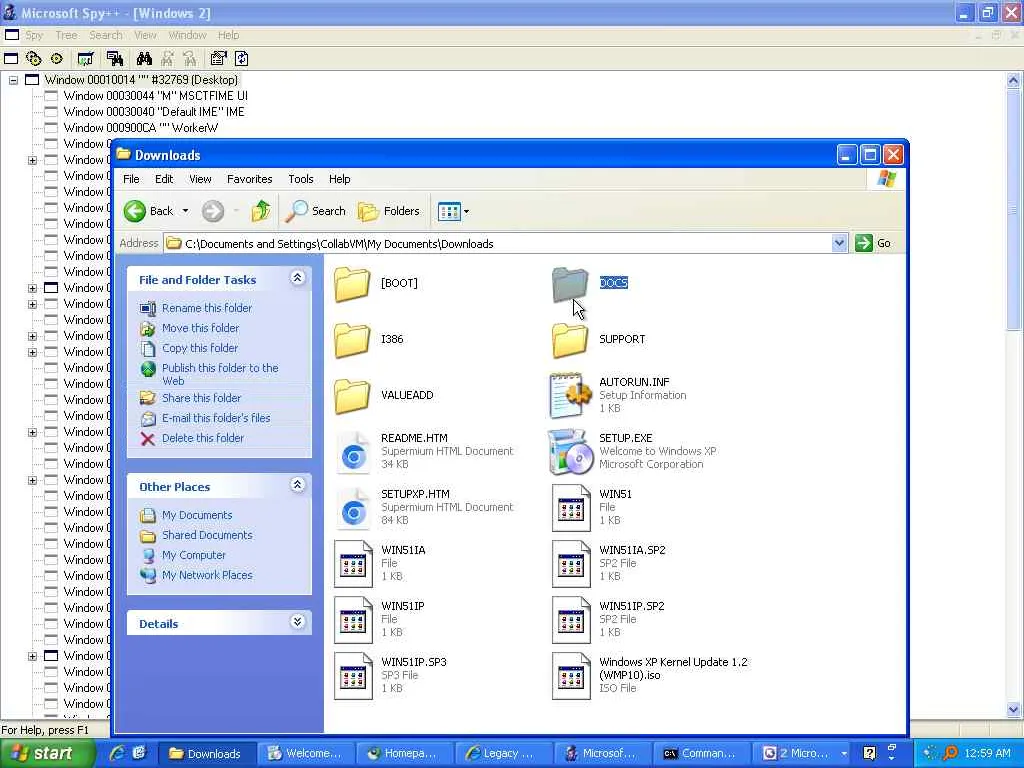Collapse File and Folder Tasks panel
Image resolution: width=1024 pixels, height=768 pixels.
point(297,278)
